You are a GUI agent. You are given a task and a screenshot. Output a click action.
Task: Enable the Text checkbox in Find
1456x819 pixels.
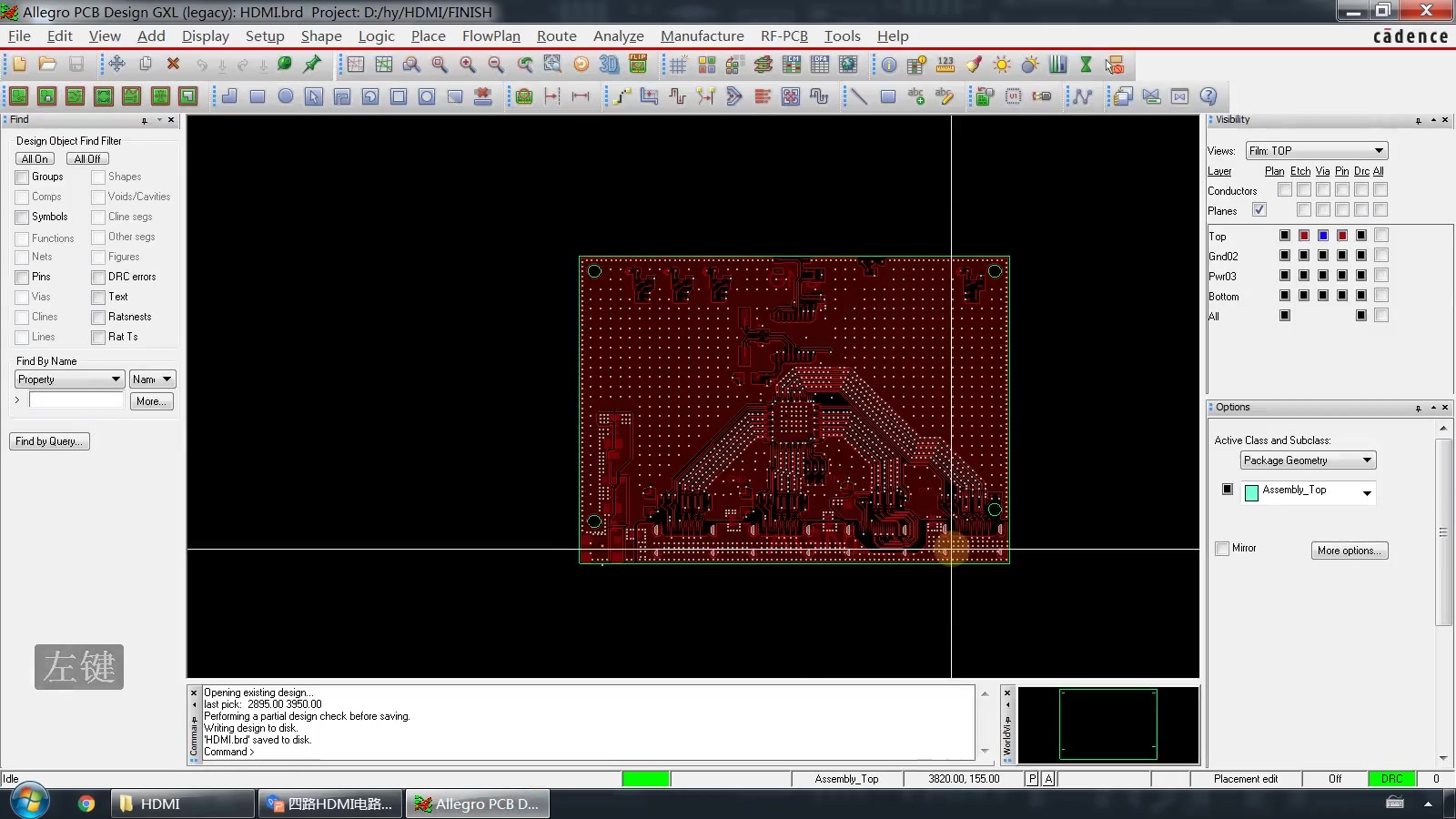[x=98, y=298]
